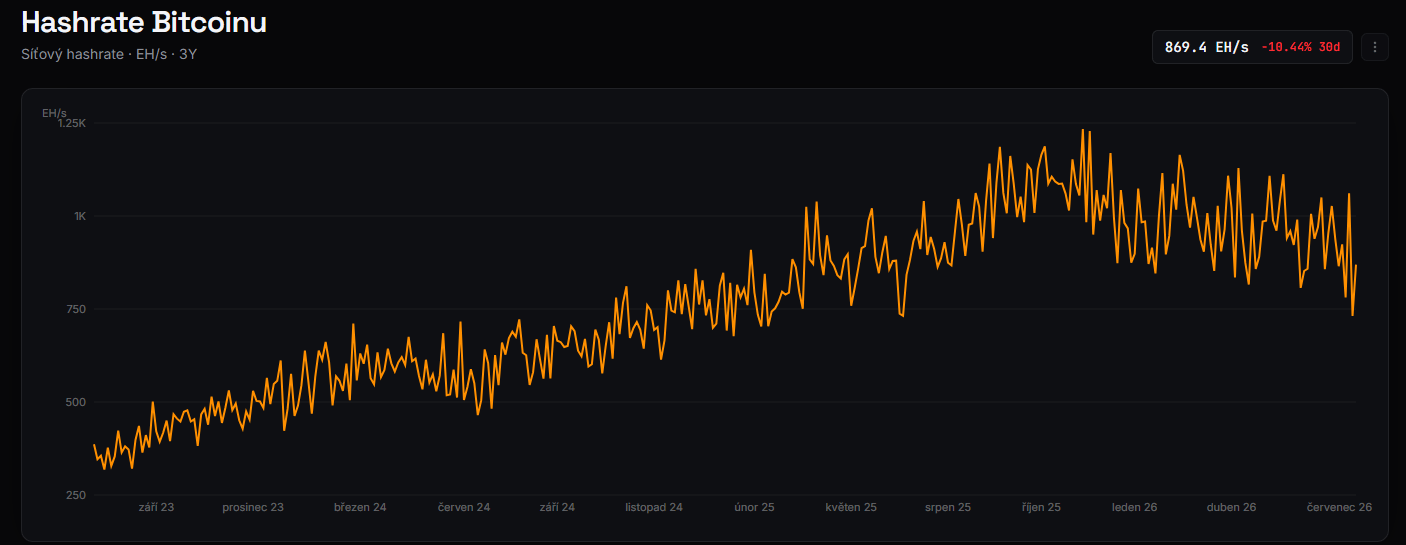Click the 250 y-axis label
The height and width of the screenshot is (545, 1406).
(x=77, y=495)
